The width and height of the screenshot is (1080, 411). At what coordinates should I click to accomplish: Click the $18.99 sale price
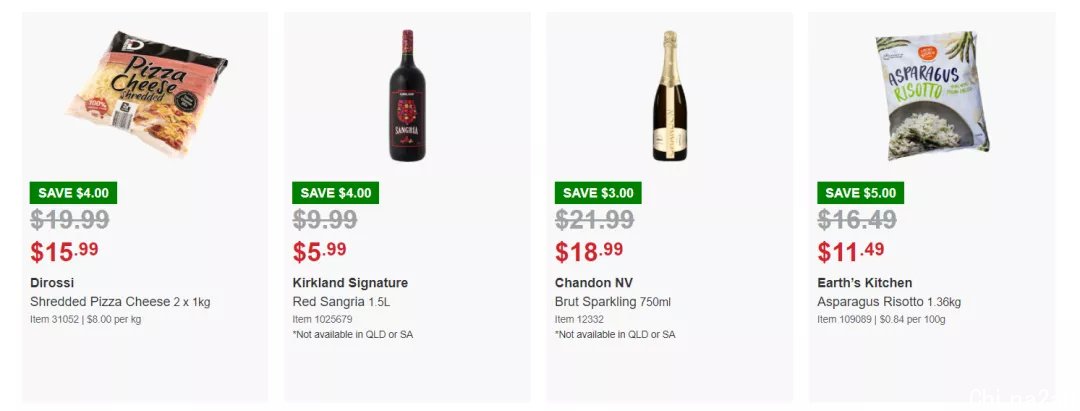pyautogui.click(x=589, y=251)
